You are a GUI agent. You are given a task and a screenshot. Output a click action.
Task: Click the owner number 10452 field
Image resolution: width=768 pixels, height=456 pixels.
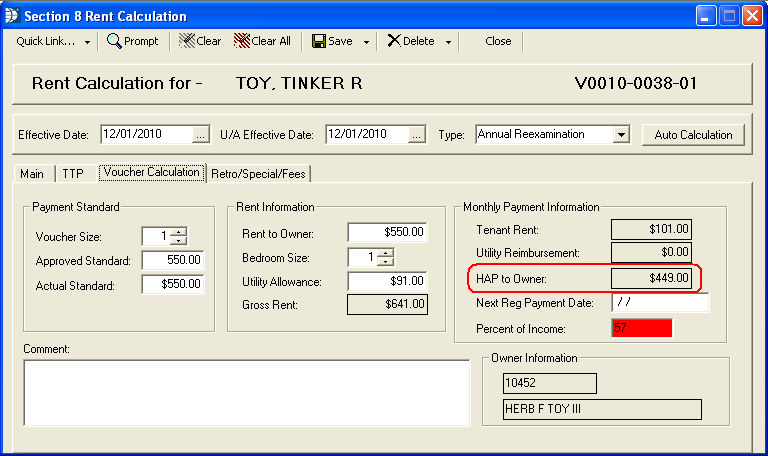pyautogui.click(x=550, y=383)
